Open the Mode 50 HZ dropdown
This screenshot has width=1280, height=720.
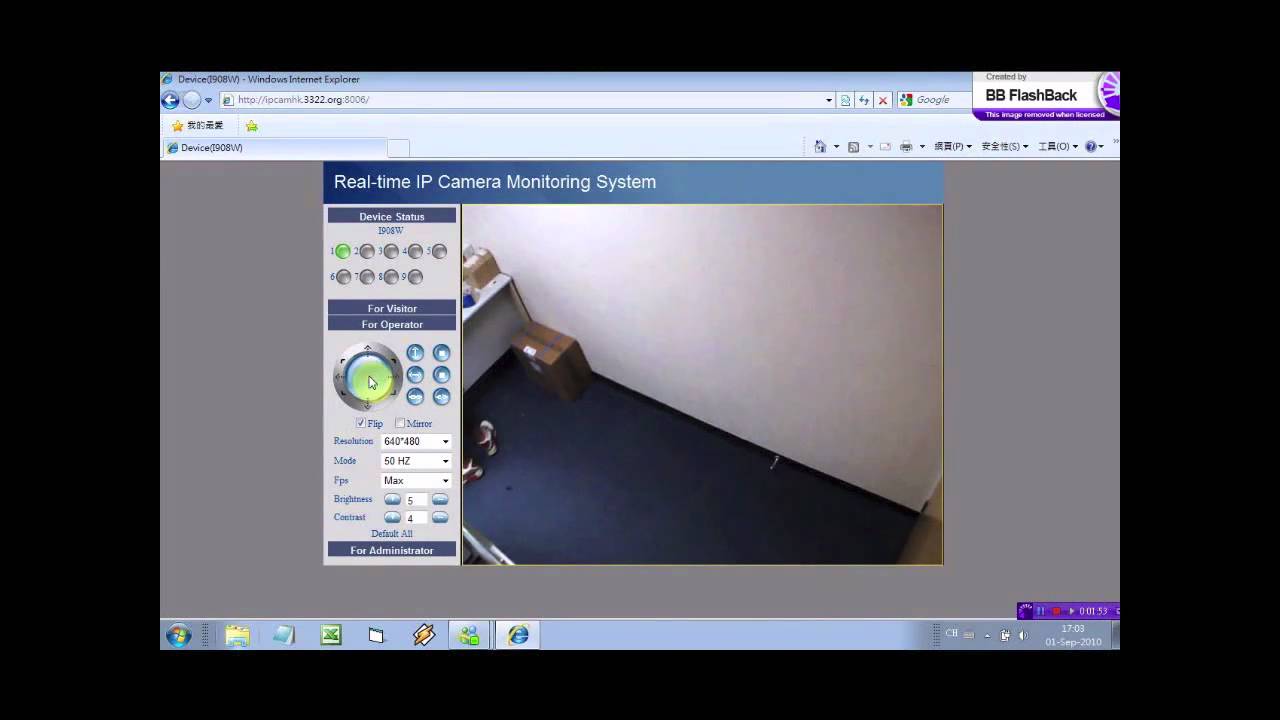(x=416, y=461)
